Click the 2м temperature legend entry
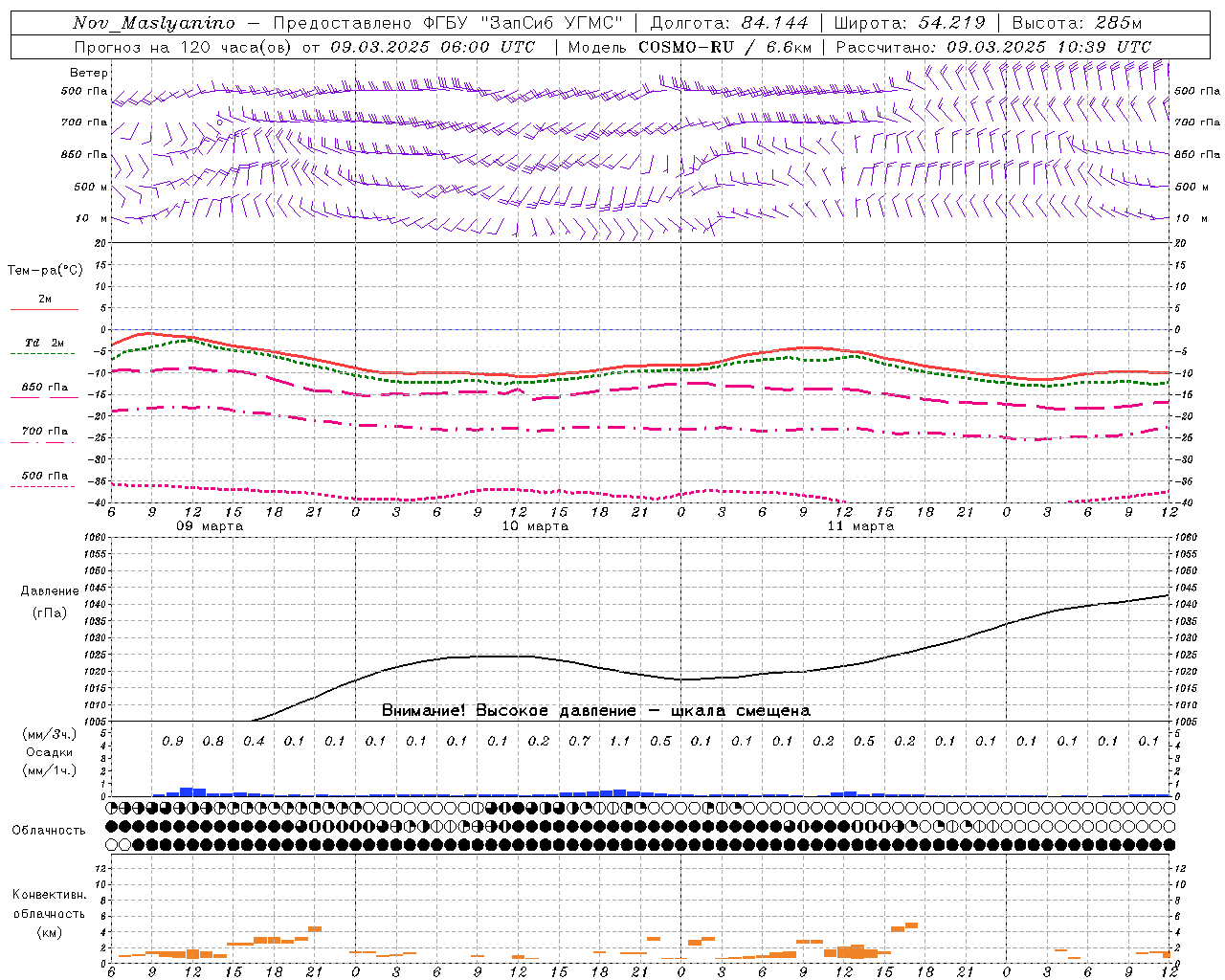Screen dimensions: 1225x980 [x=45, y=300]
